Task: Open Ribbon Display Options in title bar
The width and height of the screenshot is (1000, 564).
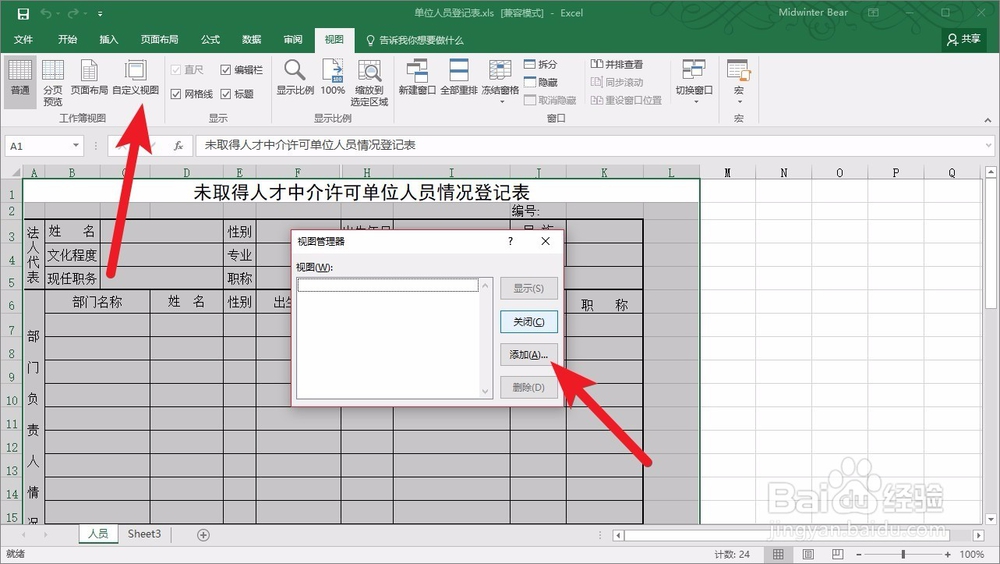Action: click(873, 13)
